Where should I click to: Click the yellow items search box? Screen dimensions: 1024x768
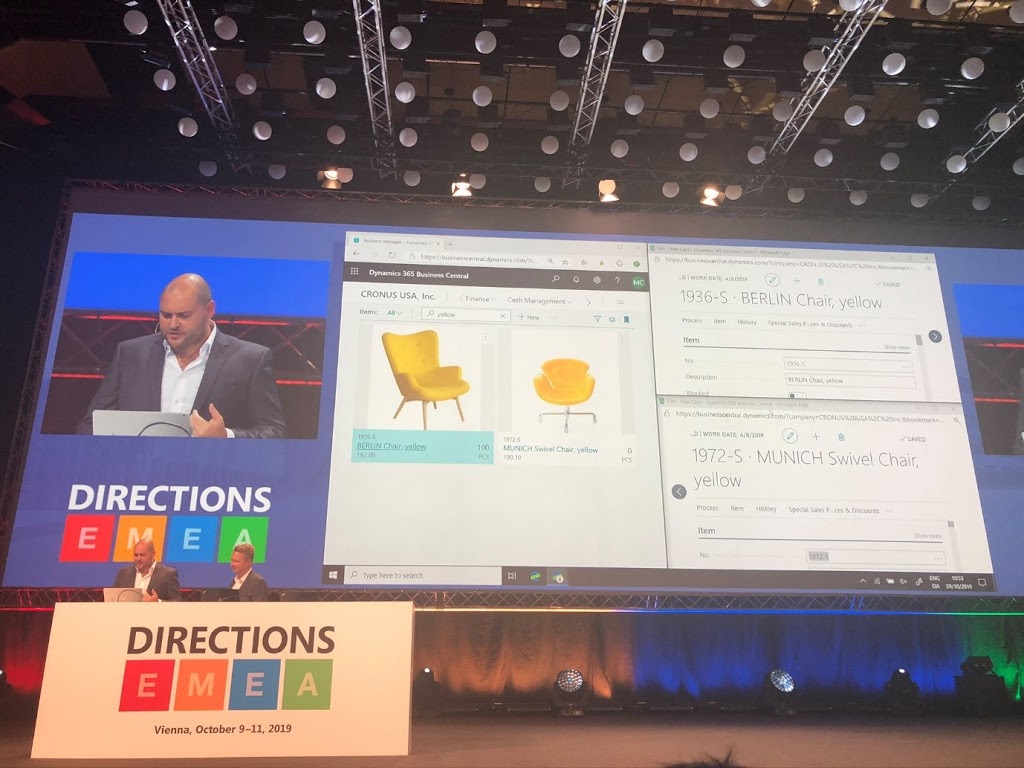[x=465, y=315]
